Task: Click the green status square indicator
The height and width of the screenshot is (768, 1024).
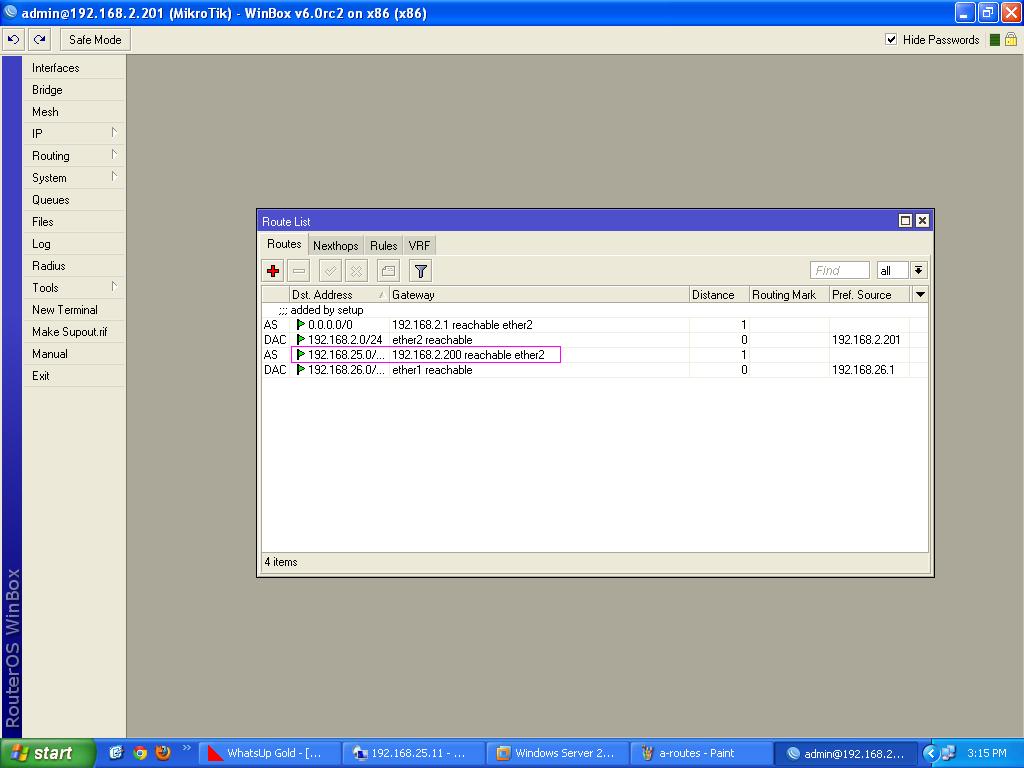Action: point(995,40)
